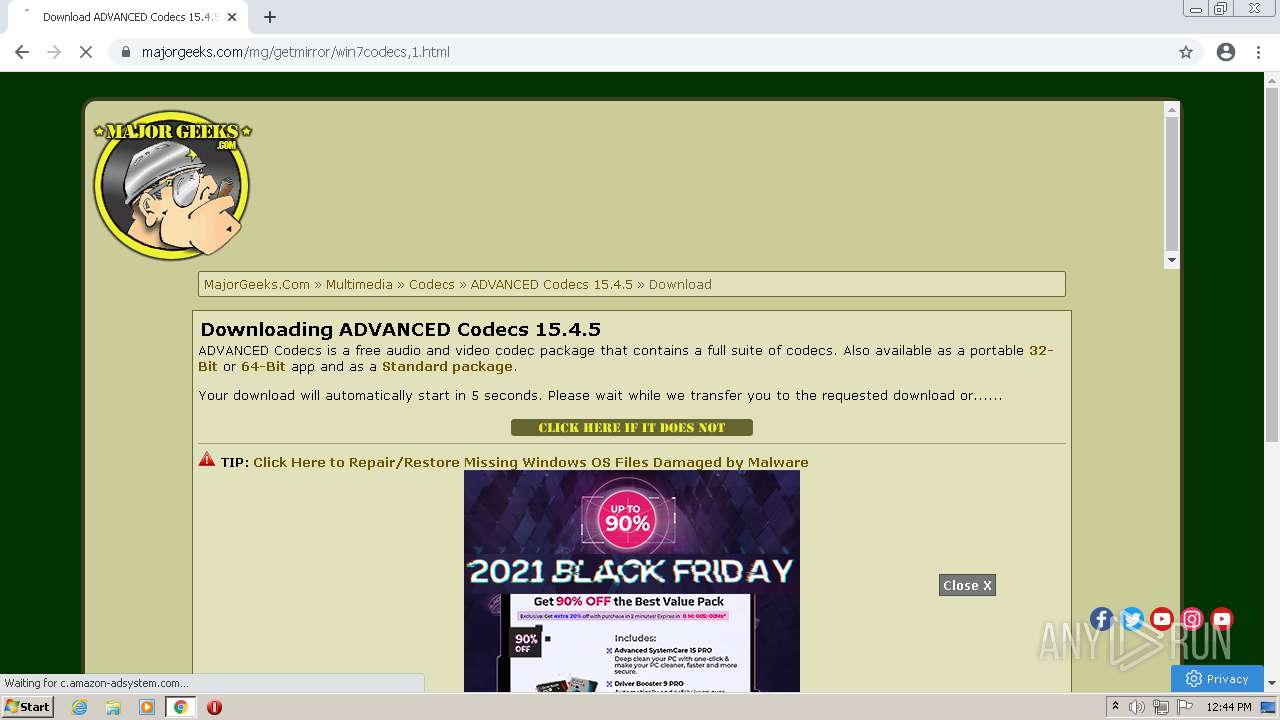Open the red Opera-style taskbar icon
Screen dimensions: 1280x720
click(214, 707)
